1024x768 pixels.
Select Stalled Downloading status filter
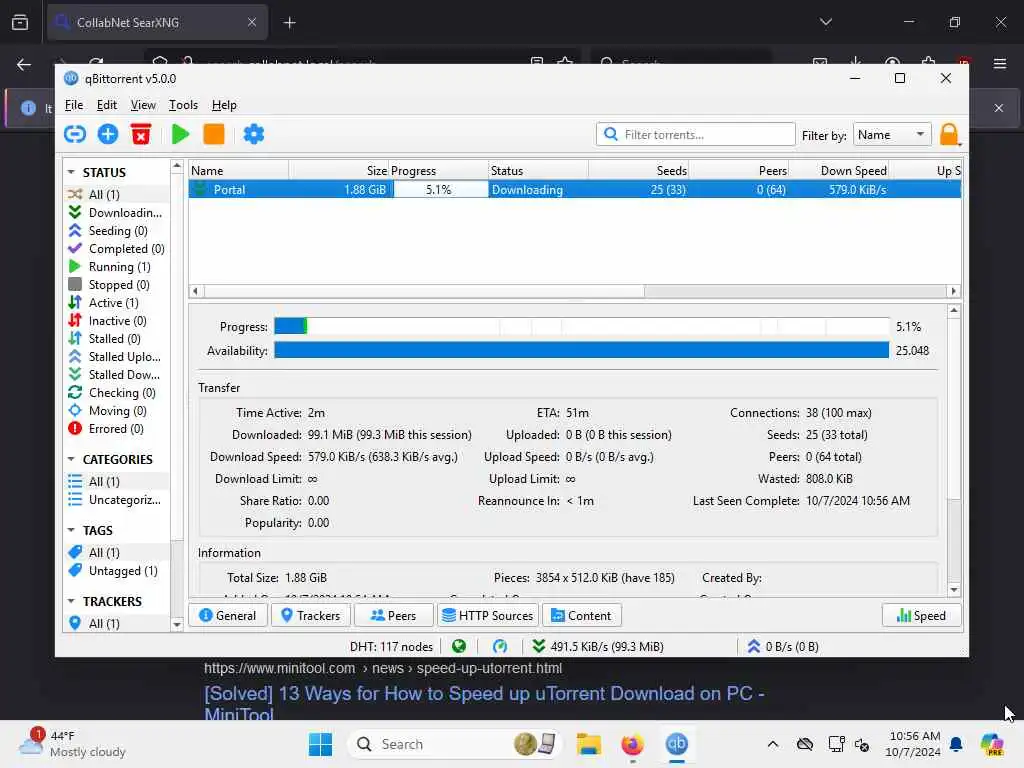point(114,375)
